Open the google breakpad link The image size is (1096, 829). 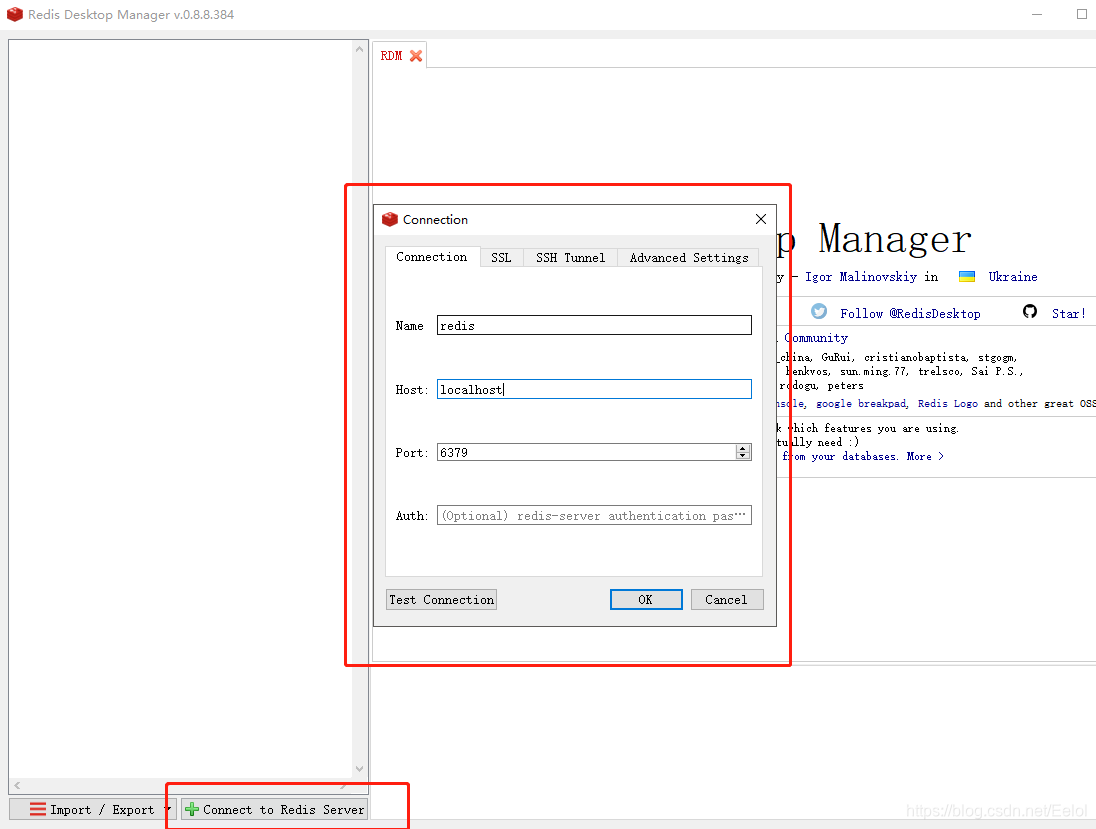click(x=861, y=404)
